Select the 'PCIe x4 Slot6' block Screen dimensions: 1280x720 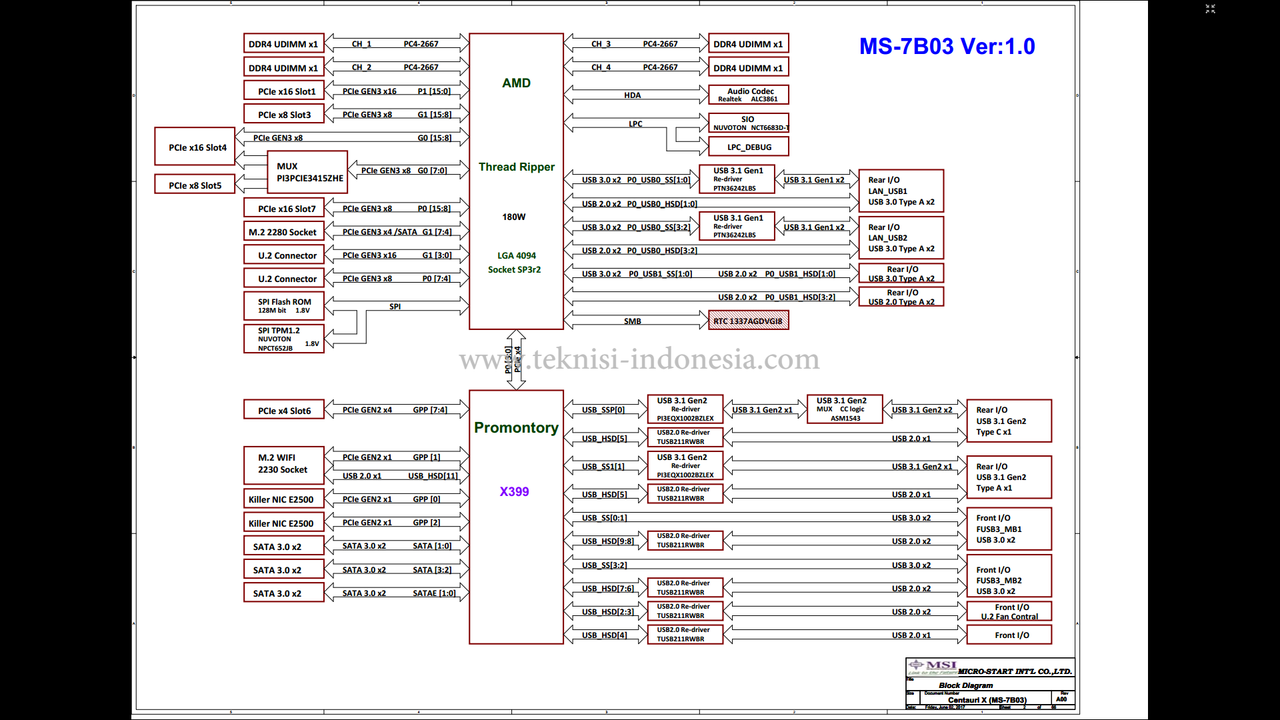284,410
